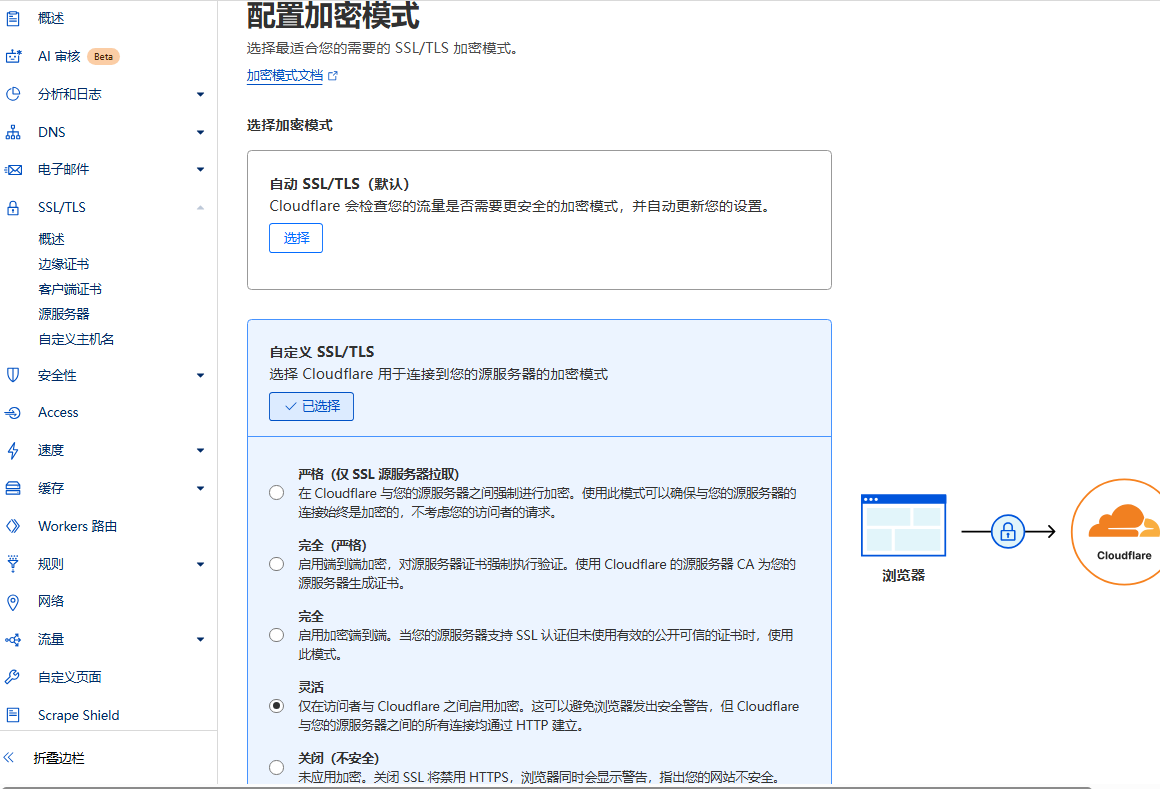Collapse the SSL/TLS menu arrow
The height and width of the screenshot is (789, 1160).
(x=200, y=208)
